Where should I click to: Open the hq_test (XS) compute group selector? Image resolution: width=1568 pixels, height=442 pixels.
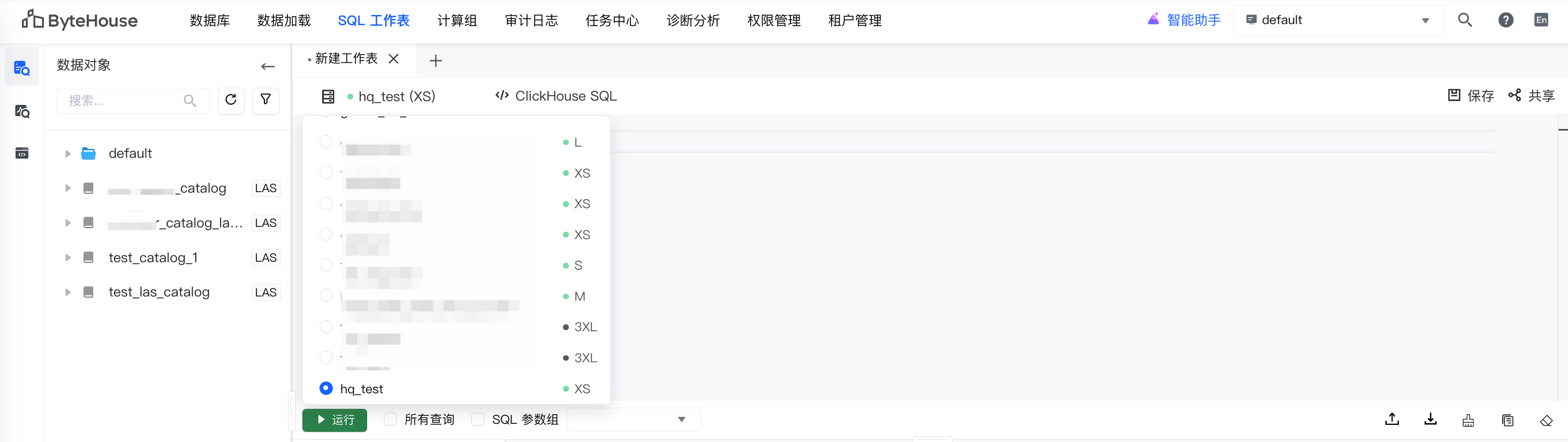(x=391, y=96)
